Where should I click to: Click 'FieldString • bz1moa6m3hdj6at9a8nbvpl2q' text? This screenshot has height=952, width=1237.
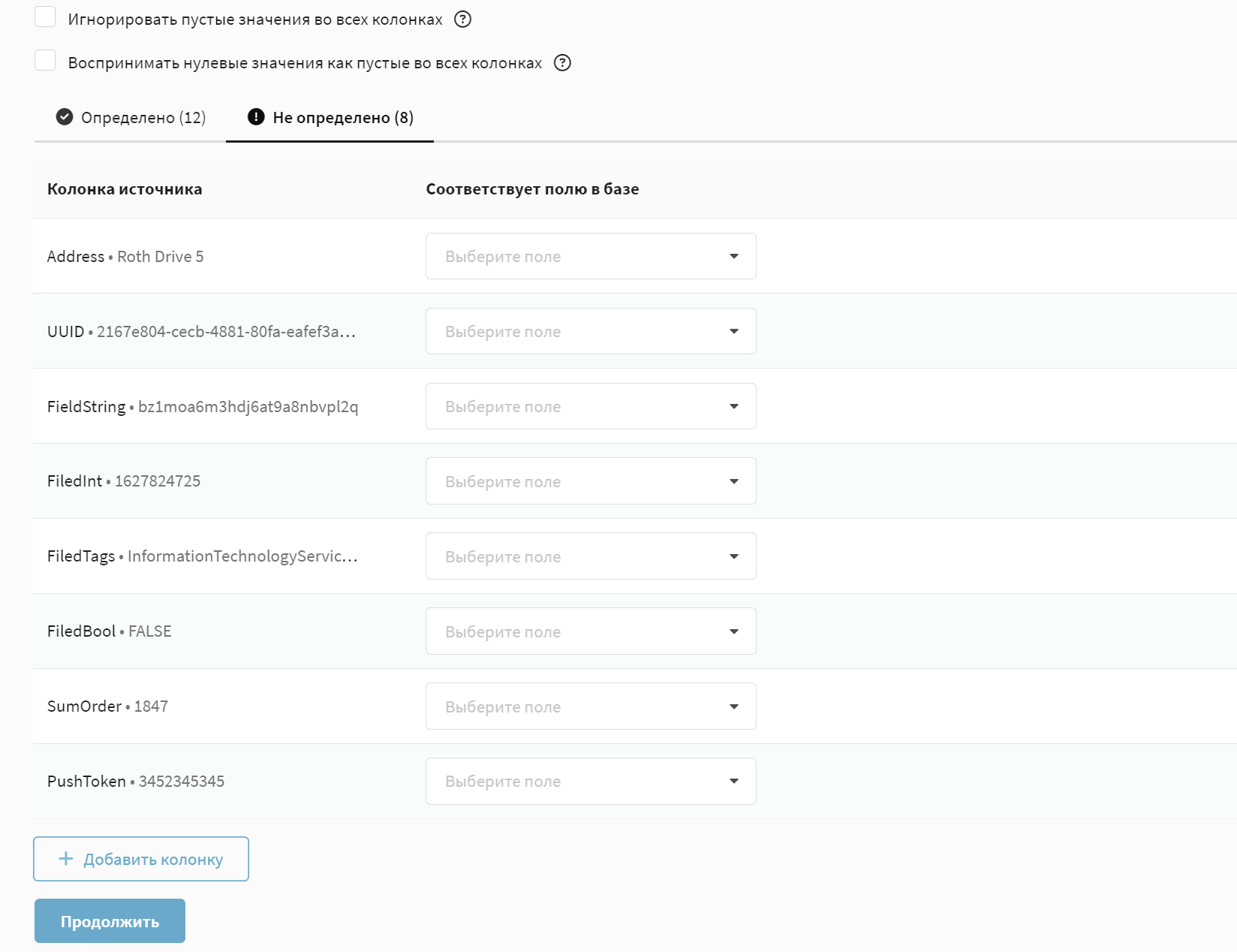[203, 407]
